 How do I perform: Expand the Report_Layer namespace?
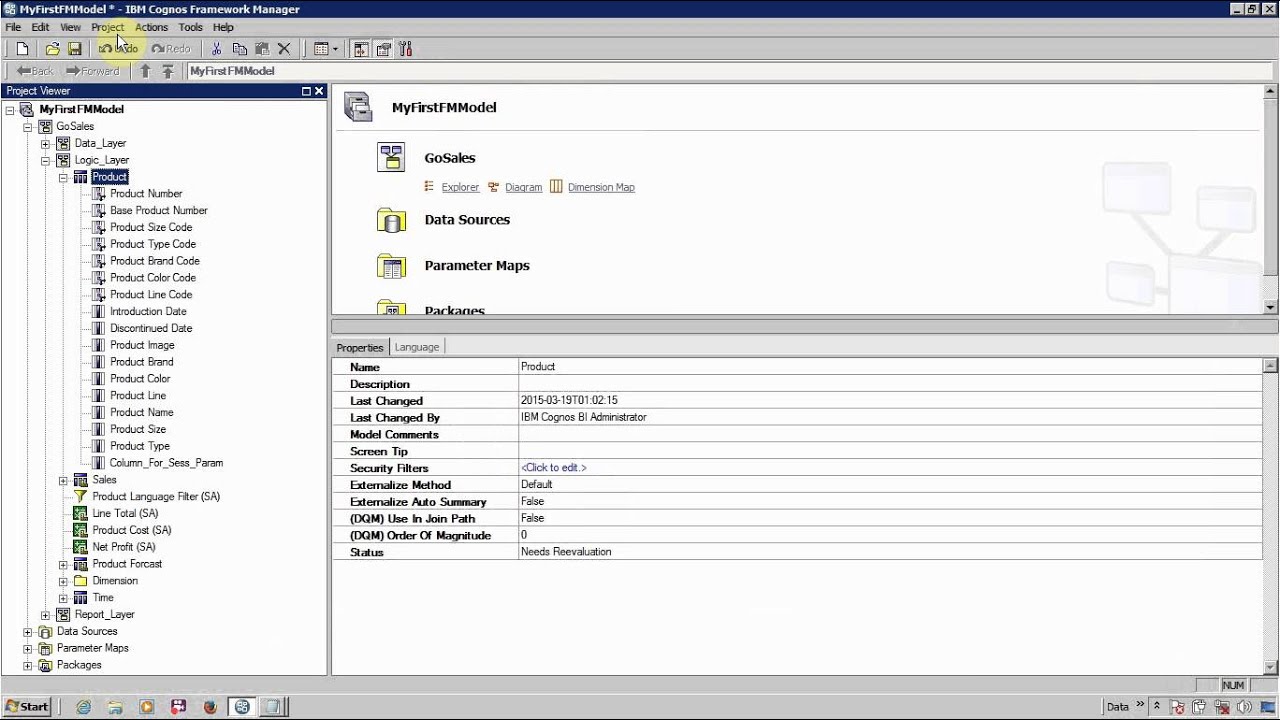45,615
